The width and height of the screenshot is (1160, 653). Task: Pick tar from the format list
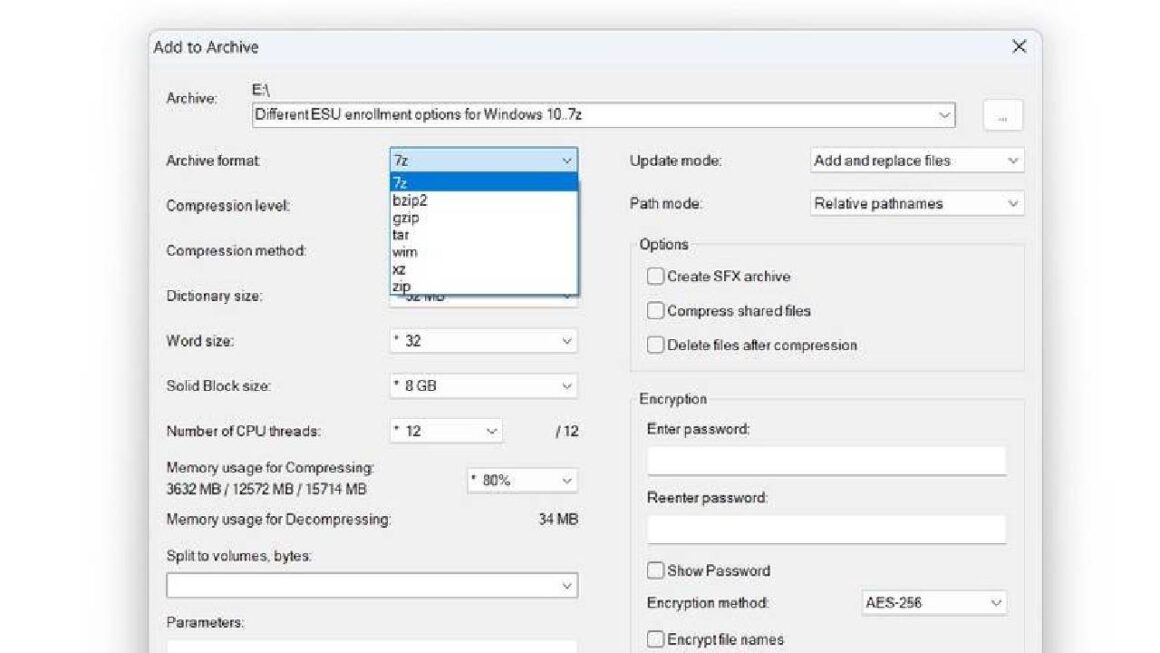pos(484,234)
